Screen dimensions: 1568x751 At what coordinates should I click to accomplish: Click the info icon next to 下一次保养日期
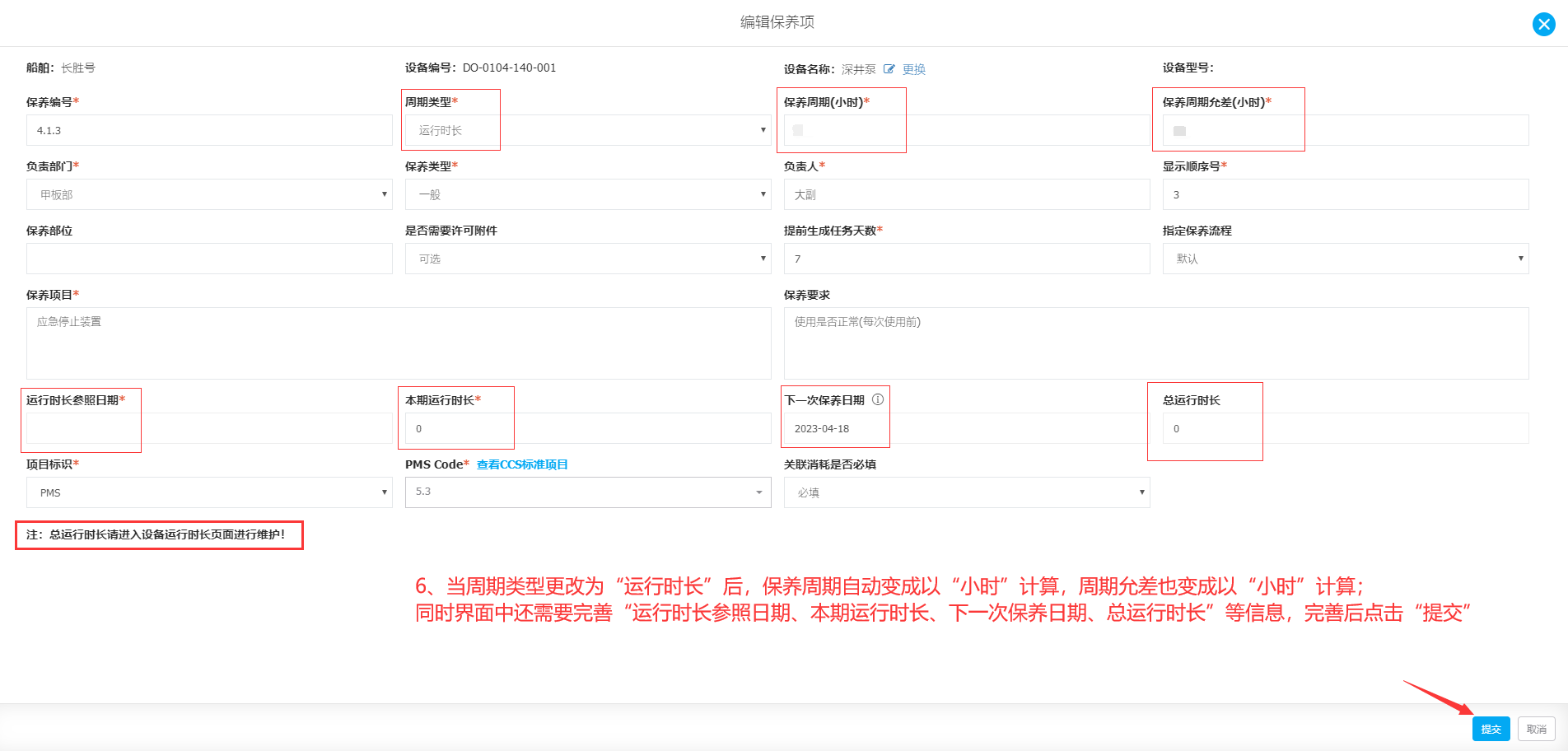coord(878,399)
